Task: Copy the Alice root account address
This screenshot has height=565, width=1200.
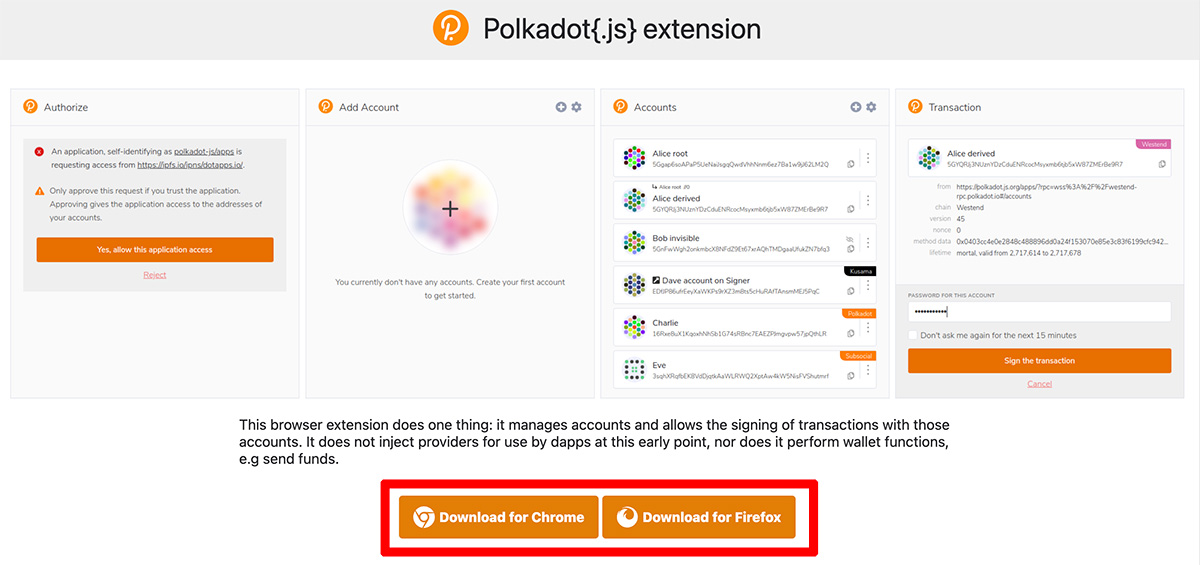Action: (x=850, y=164)
